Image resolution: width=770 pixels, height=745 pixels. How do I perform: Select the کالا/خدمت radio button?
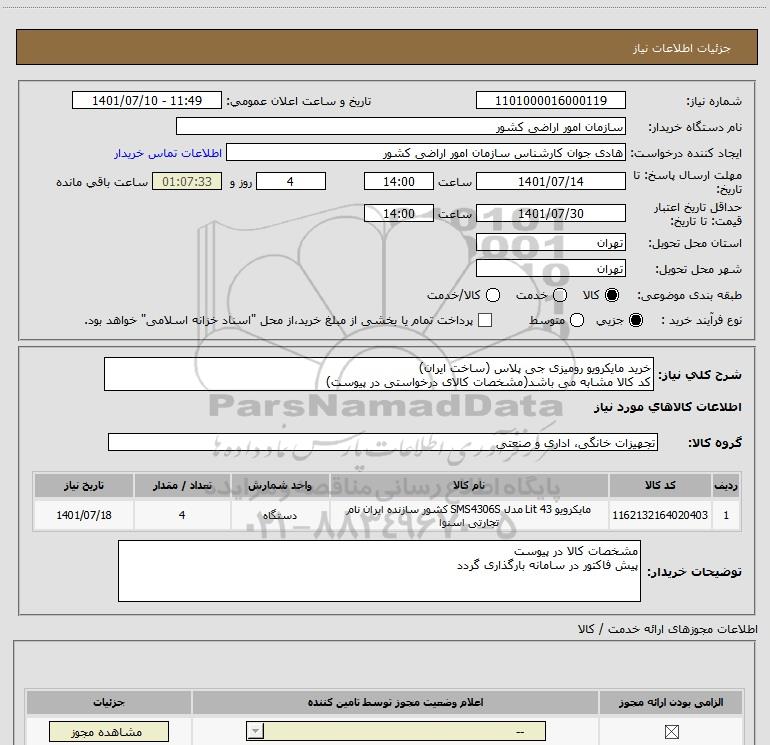click(x=493, y=295)
